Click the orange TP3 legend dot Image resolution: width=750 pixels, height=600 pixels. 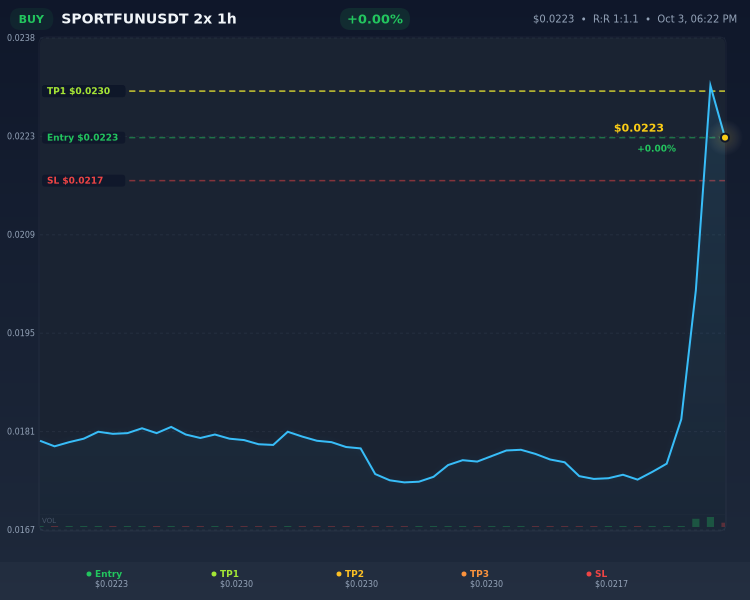point(464,574)
